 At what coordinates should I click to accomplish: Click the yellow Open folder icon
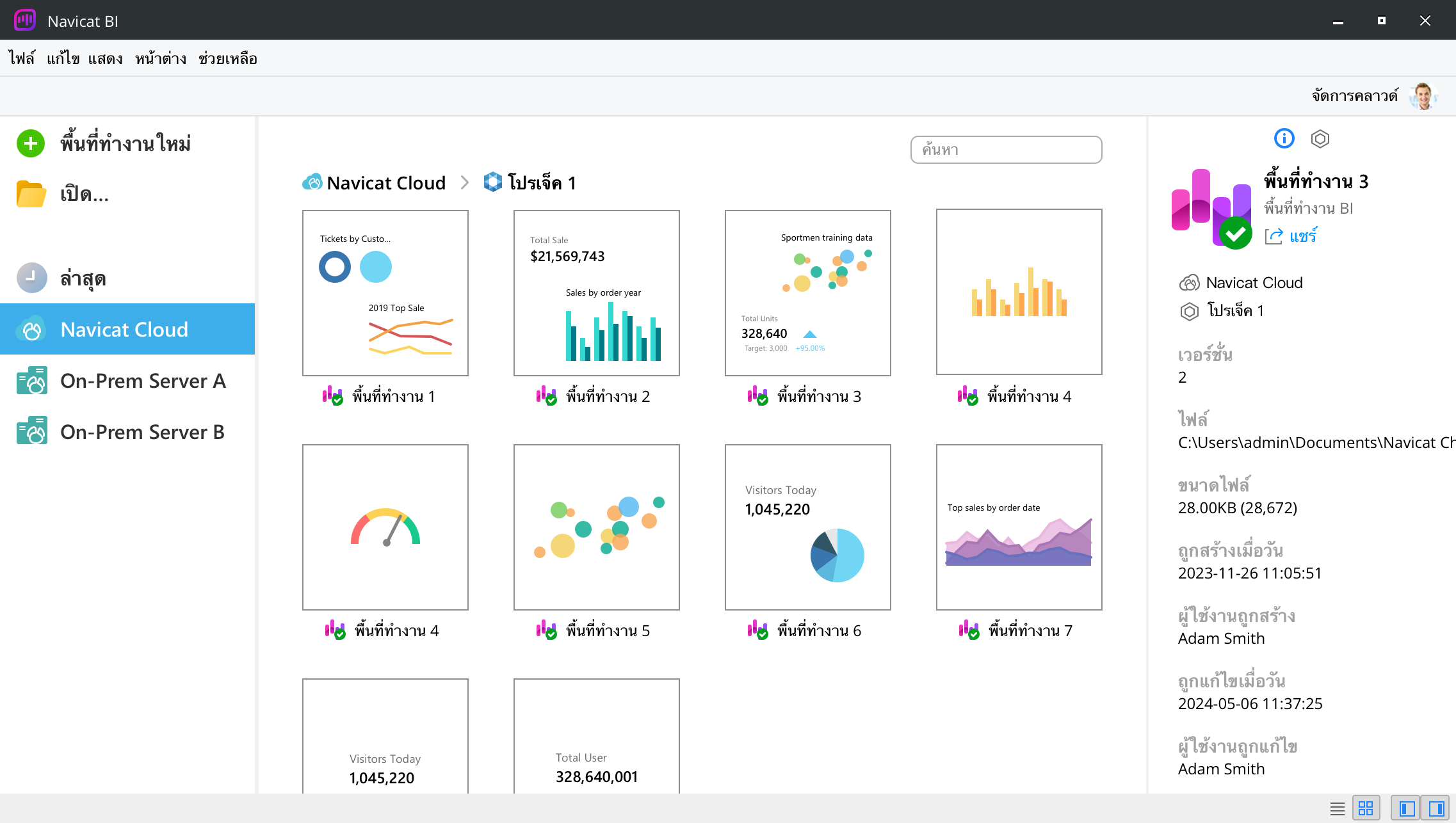click(x=31, y=194)
